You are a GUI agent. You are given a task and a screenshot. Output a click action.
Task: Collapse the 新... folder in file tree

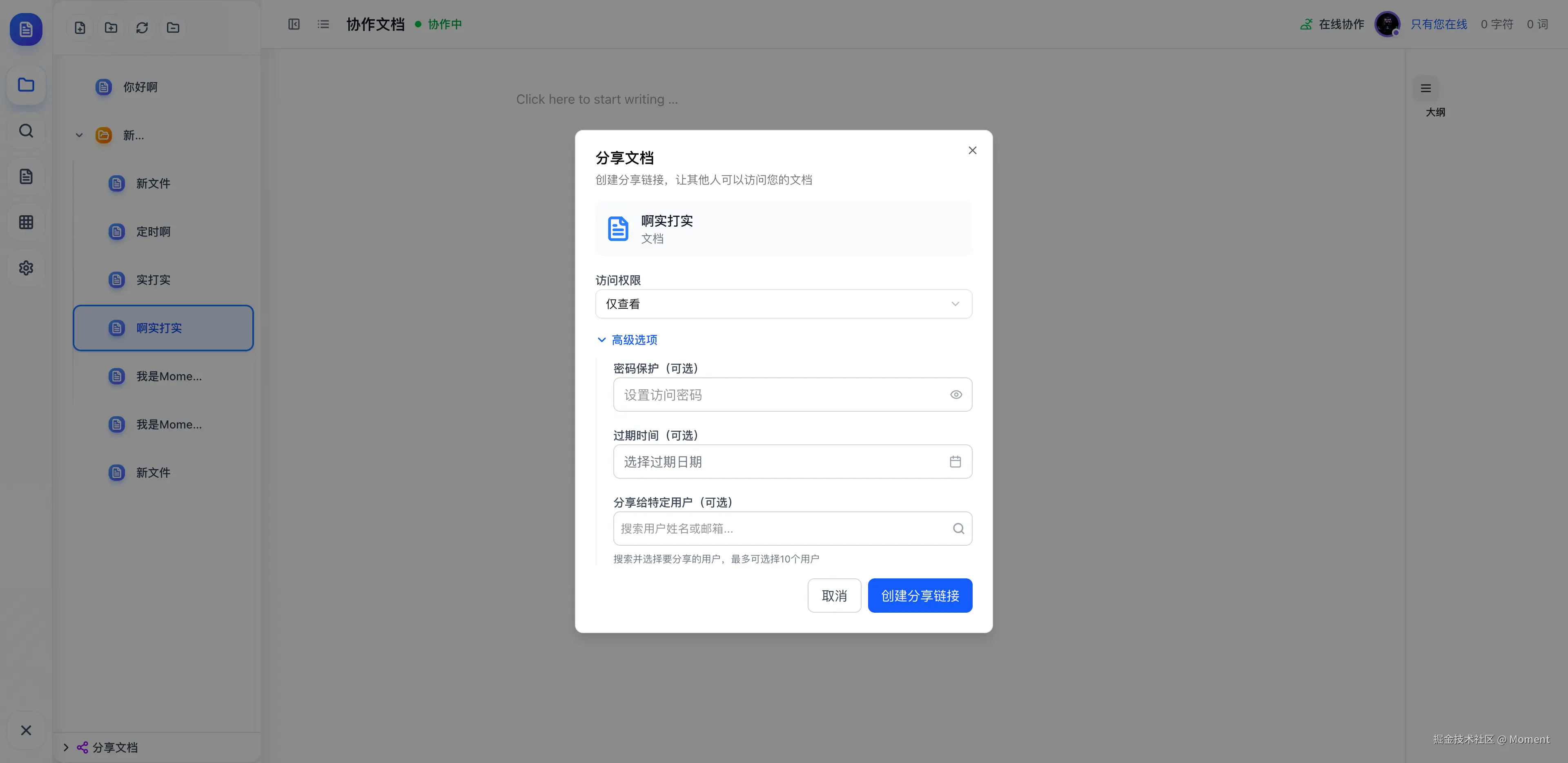[79, 135]
